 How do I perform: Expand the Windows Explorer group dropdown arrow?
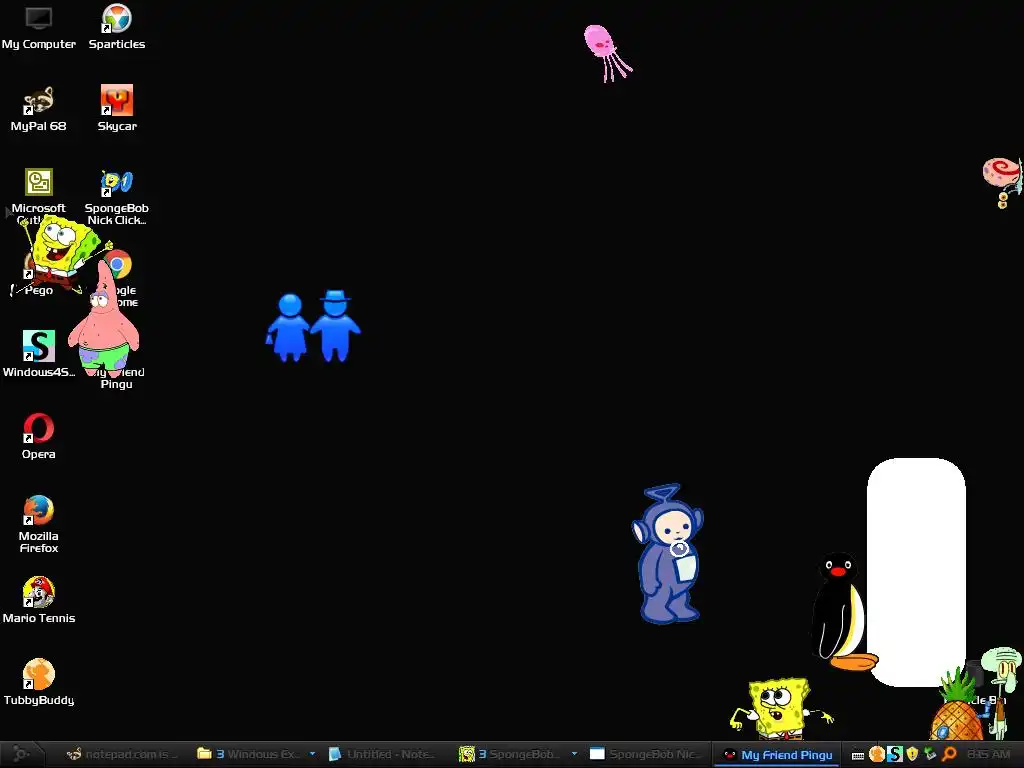[x=313, y=754]
